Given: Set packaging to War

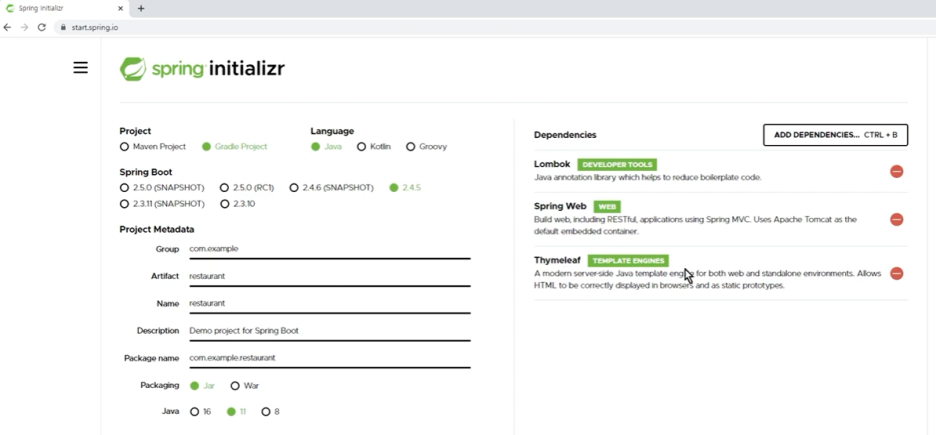Looking at the screenshot, I should (x=245, y=385).
